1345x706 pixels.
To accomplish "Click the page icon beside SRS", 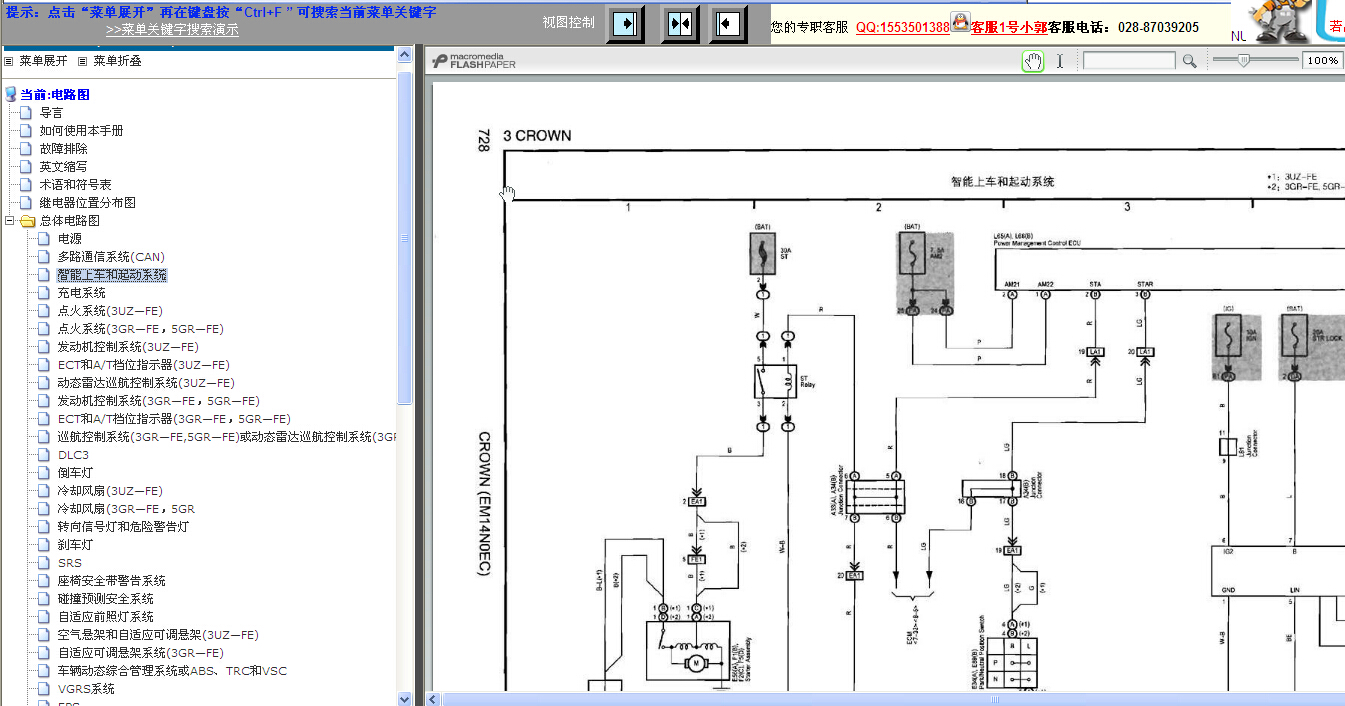I will pos(44,563).
